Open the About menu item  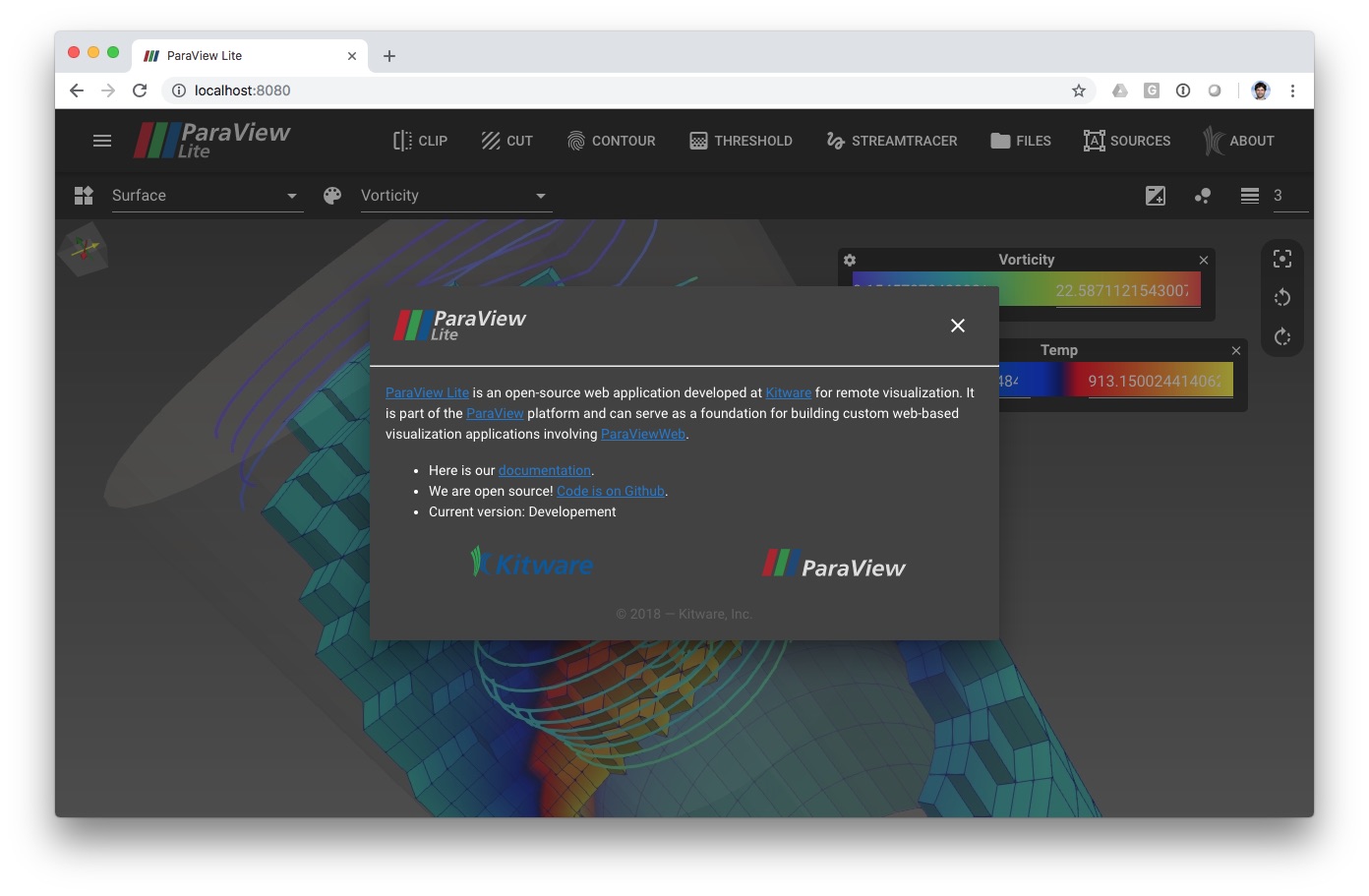coord(1238,141)
